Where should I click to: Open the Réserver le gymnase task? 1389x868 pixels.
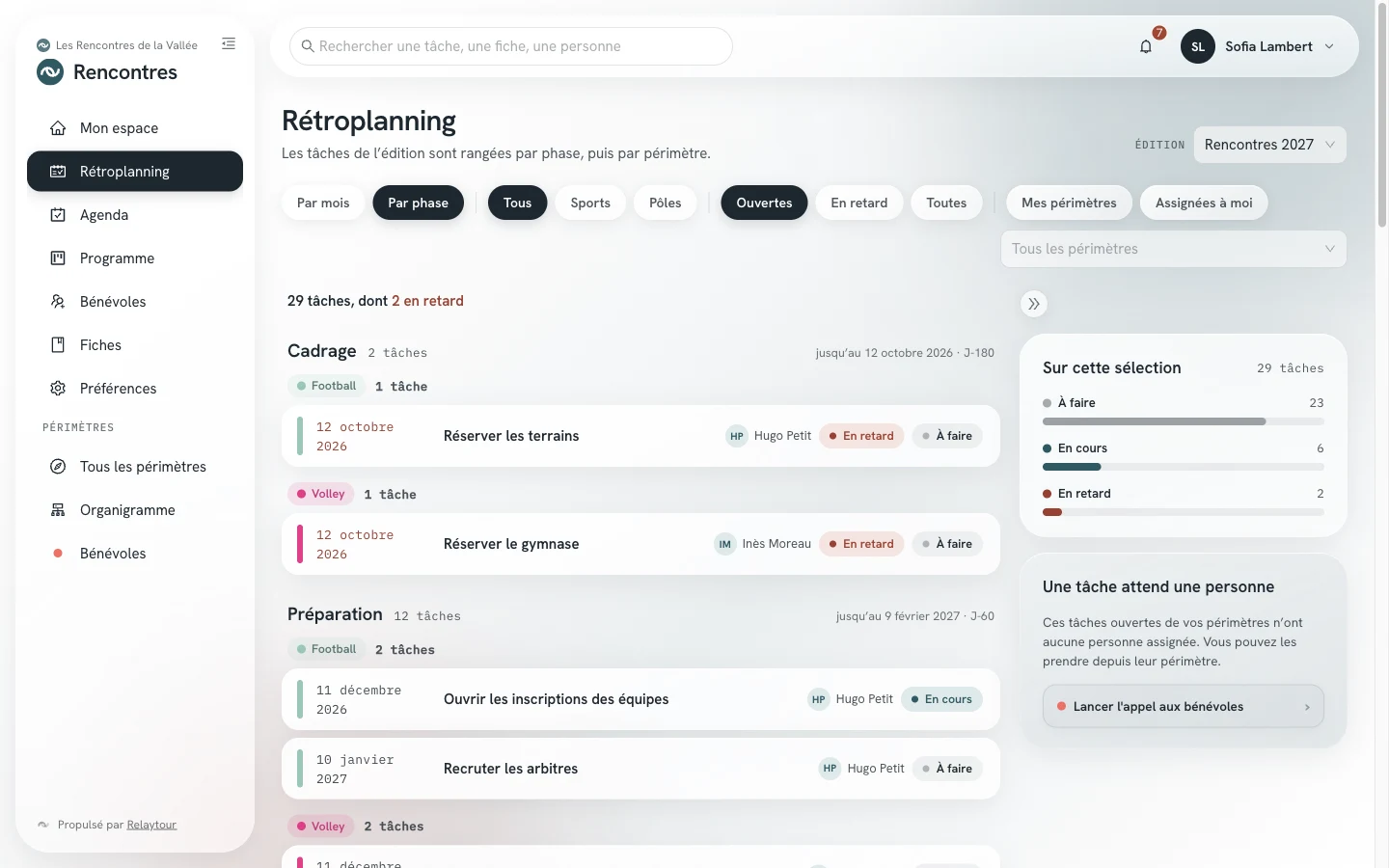pyautogui.click(x=640, y=544)
